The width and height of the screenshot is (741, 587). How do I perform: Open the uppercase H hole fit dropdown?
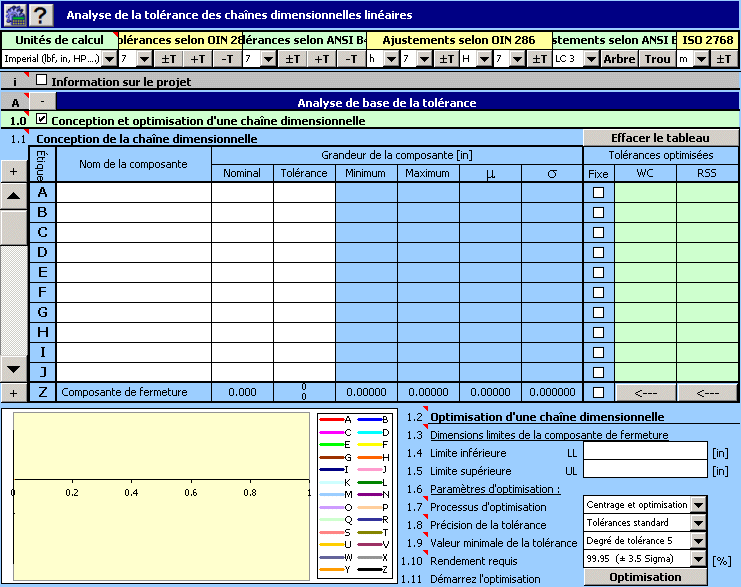click(x=484, y=59)
